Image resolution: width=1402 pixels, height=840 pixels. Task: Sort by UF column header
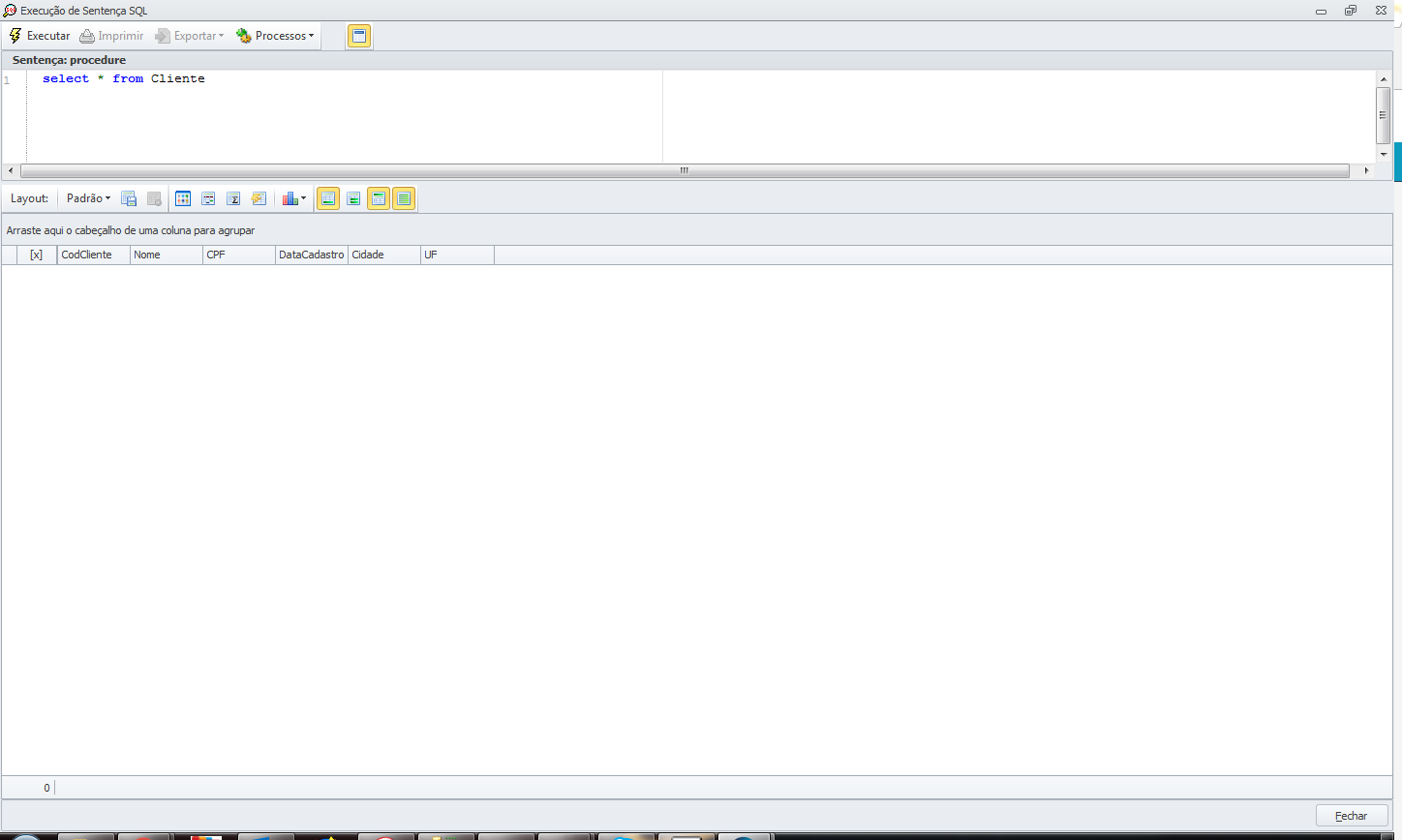click(x=457, y=255)
